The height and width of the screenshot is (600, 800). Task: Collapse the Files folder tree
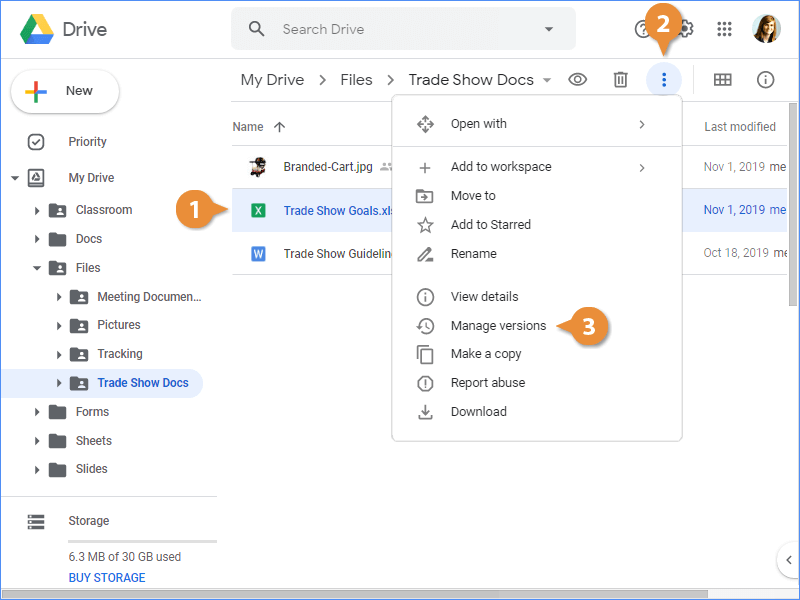[37, 268]
